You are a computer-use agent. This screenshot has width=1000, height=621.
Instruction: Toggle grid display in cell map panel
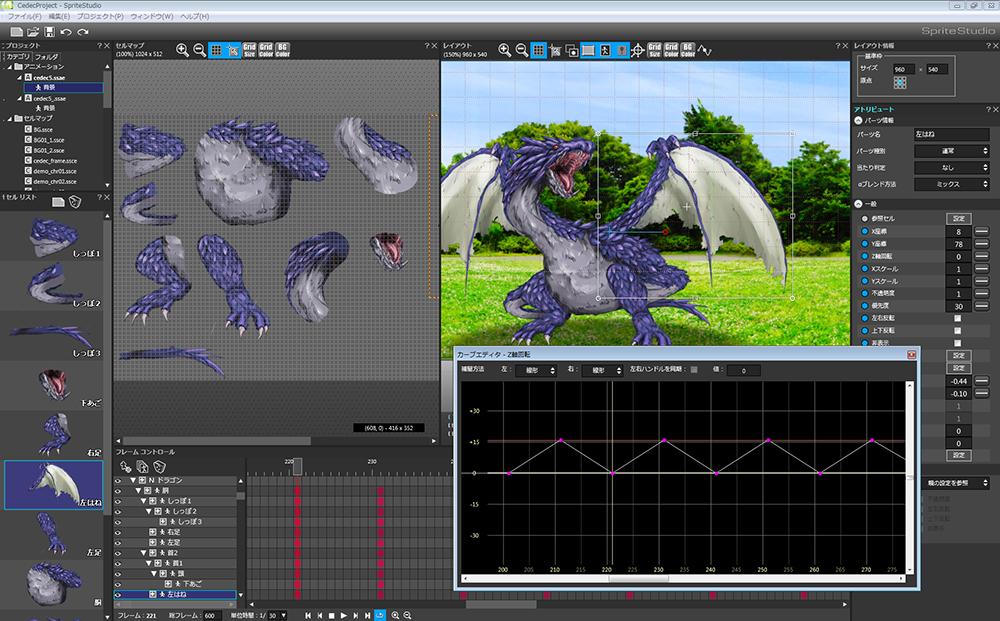[x=216, y=50]
